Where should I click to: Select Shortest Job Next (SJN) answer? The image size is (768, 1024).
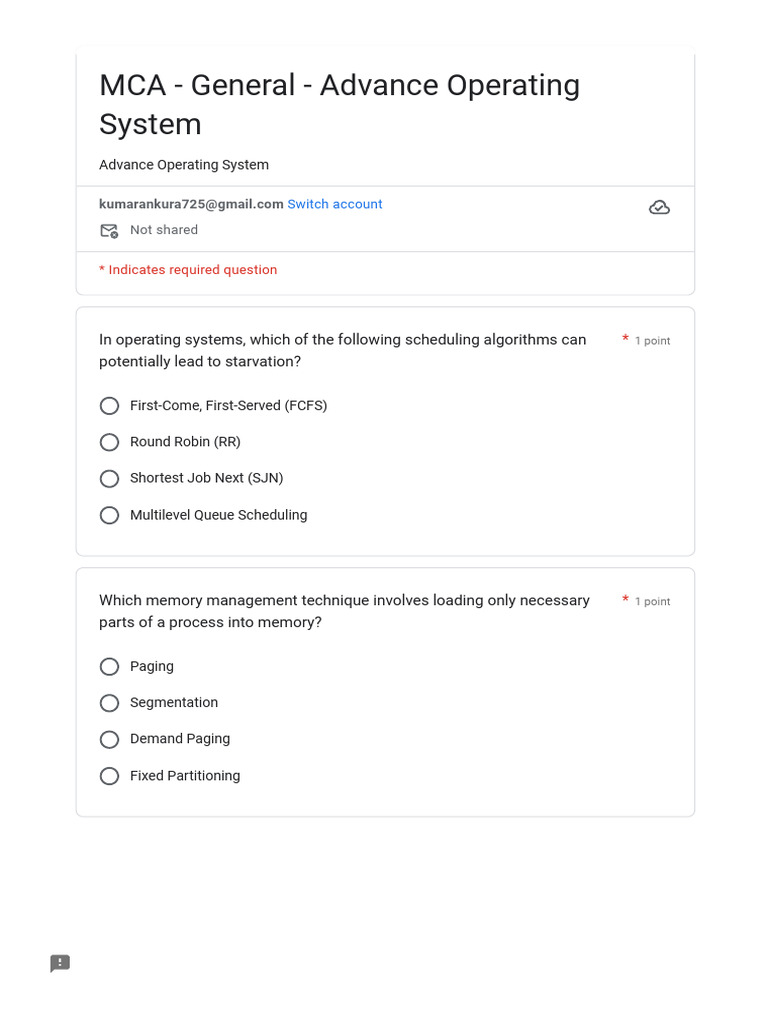click(x=110, y=479)
